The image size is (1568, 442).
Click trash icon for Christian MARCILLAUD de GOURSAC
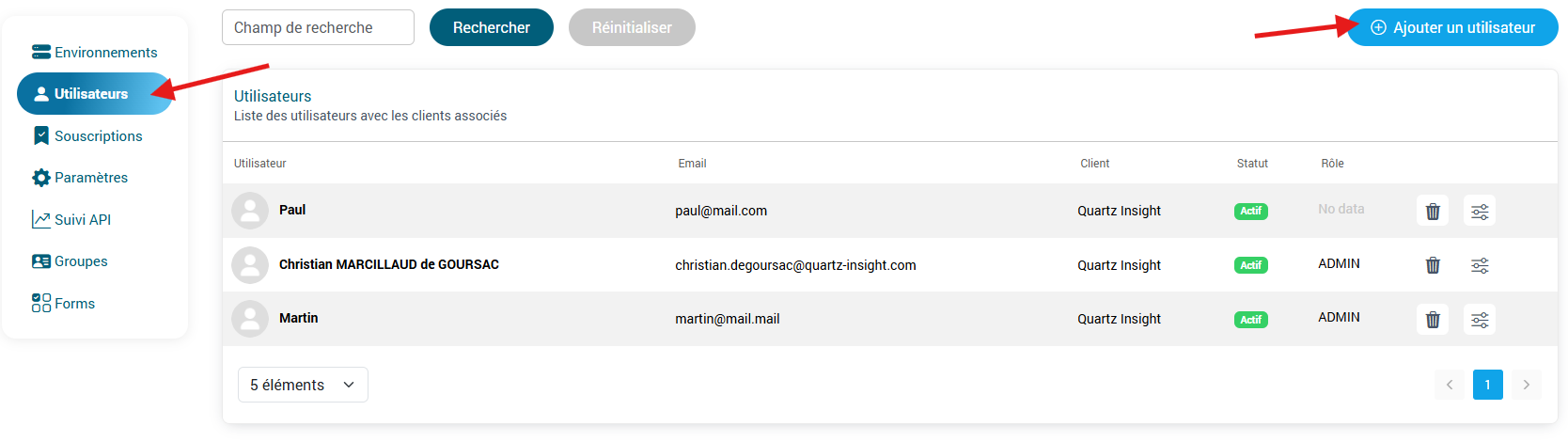coord(1433,265)
